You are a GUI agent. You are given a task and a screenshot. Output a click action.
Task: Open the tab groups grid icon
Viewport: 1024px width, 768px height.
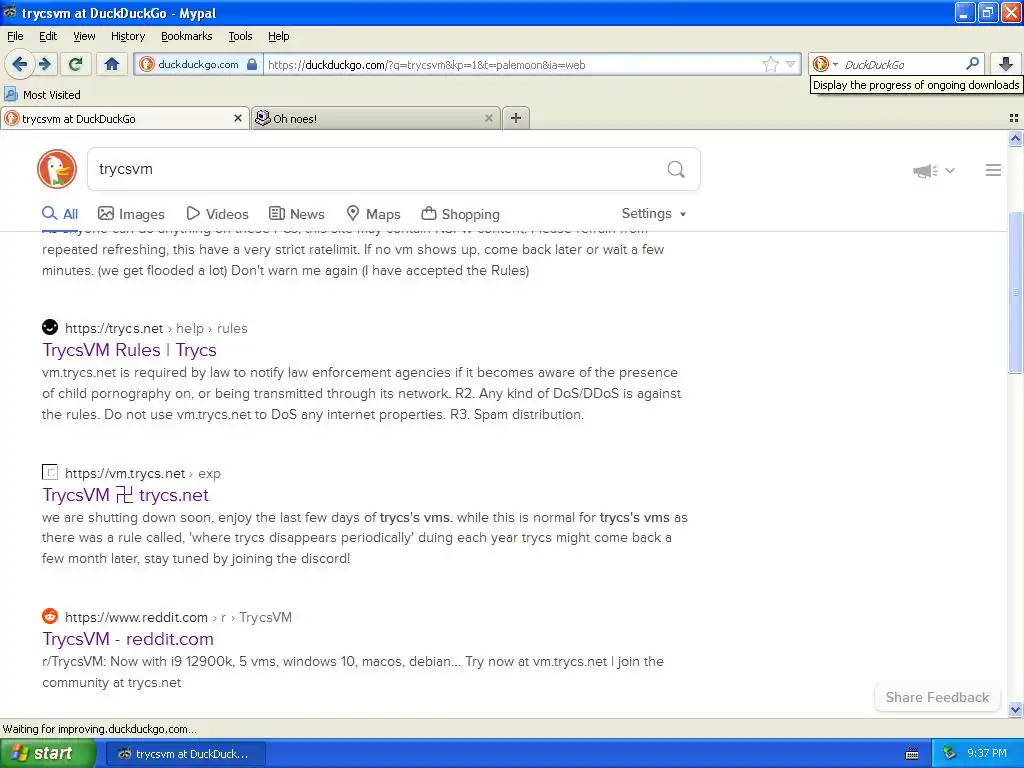[1014, 118]
